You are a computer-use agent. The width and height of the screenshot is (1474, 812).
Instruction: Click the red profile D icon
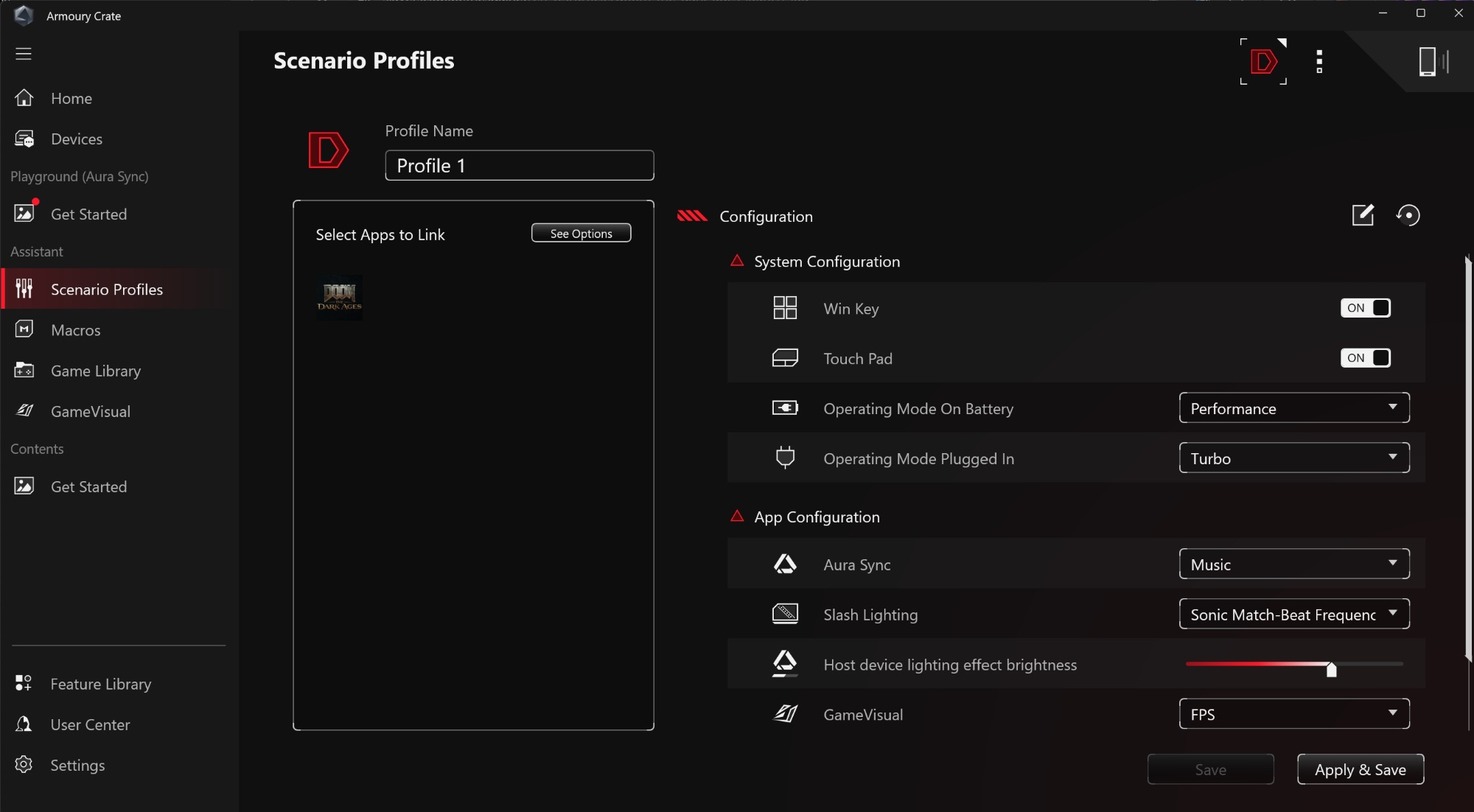click(x=328, y=150)
